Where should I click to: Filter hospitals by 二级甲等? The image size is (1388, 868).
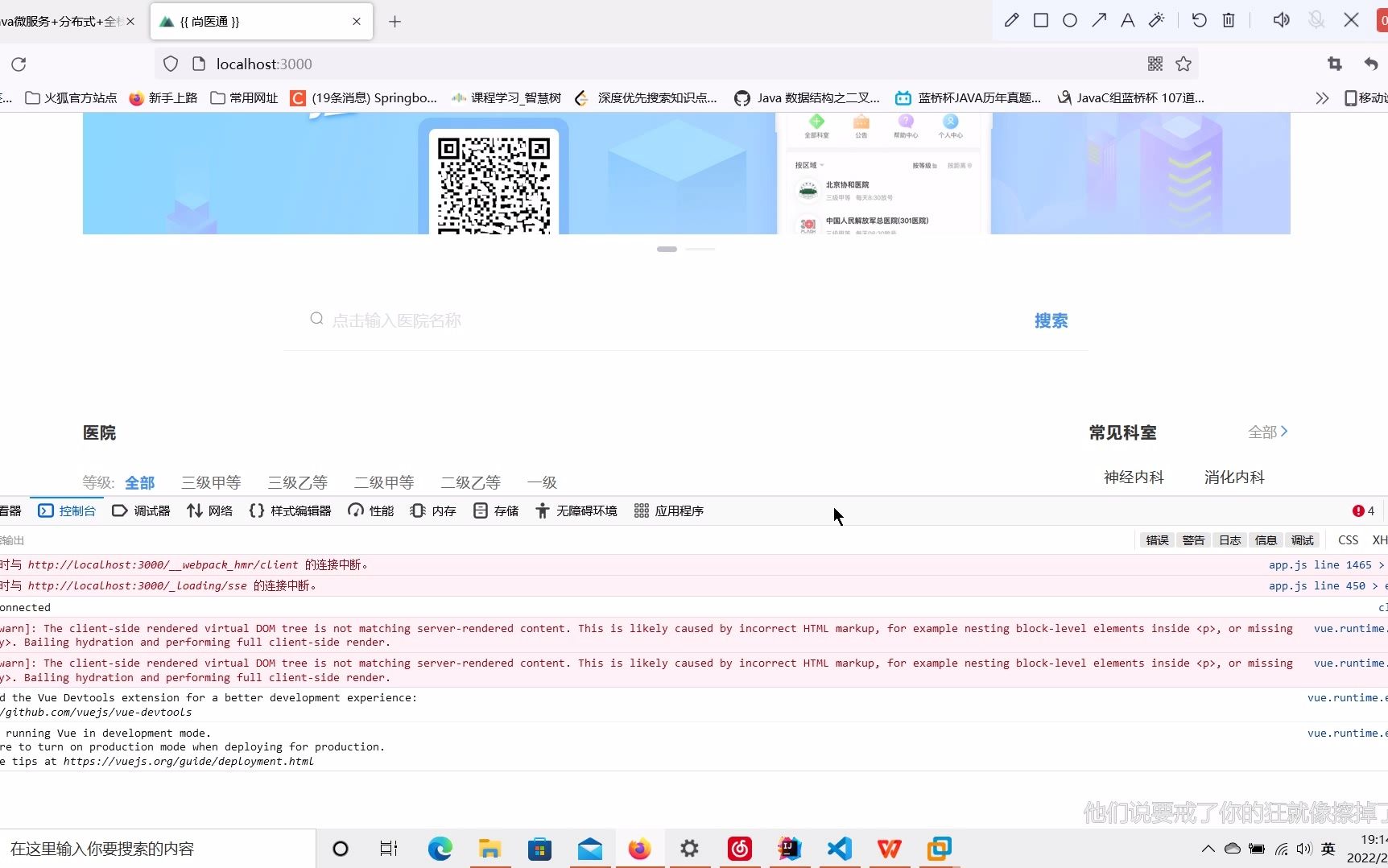pyautogui.click(x=384, y=482)
